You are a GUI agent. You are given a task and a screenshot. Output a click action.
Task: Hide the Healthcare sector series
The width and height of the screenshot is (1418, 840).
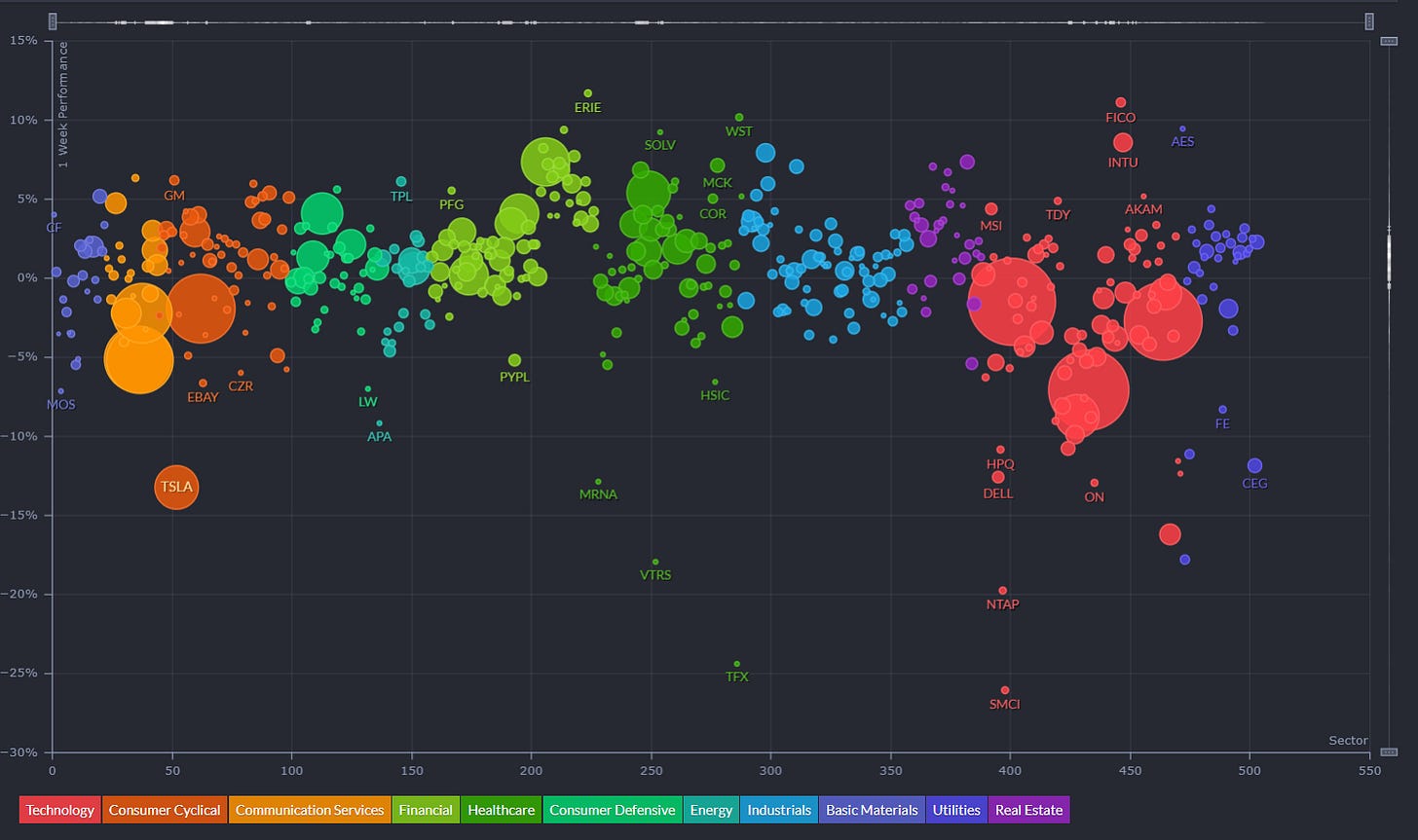(x=501, y=810)
